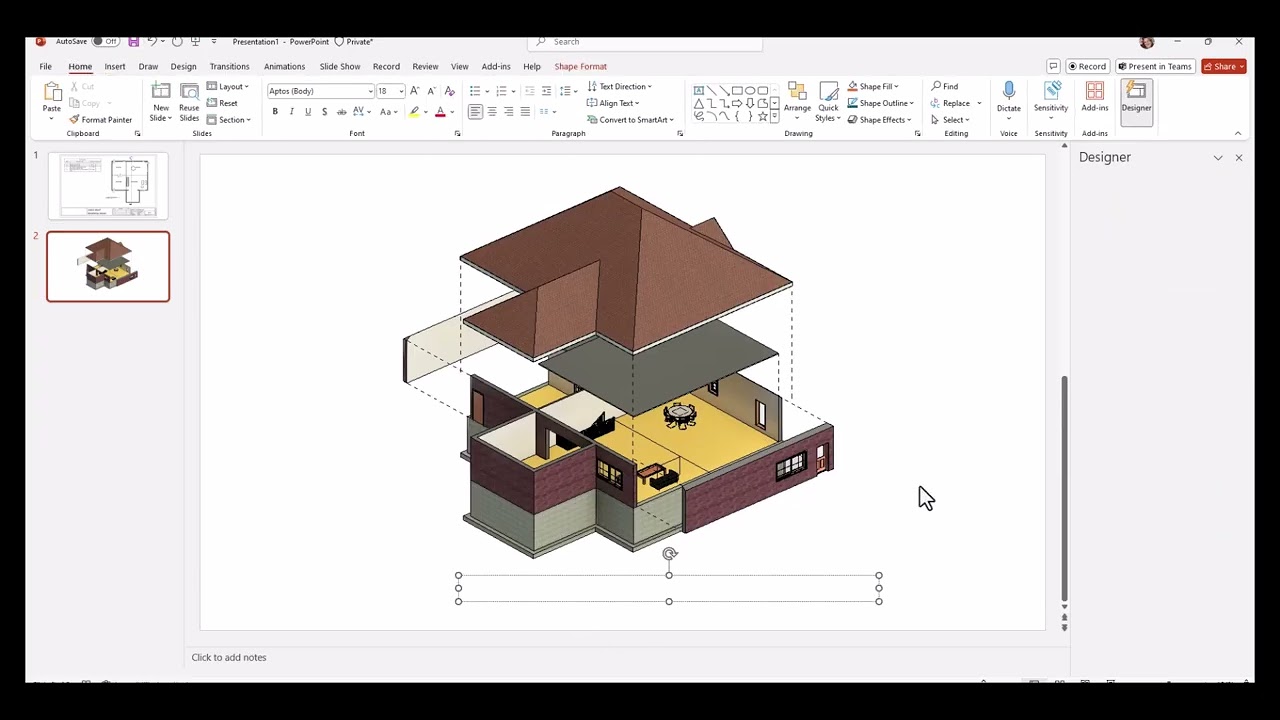Screen dimensions: 1280x720
Task: Open the Align Text dropdown
Action: click(613, 103)
